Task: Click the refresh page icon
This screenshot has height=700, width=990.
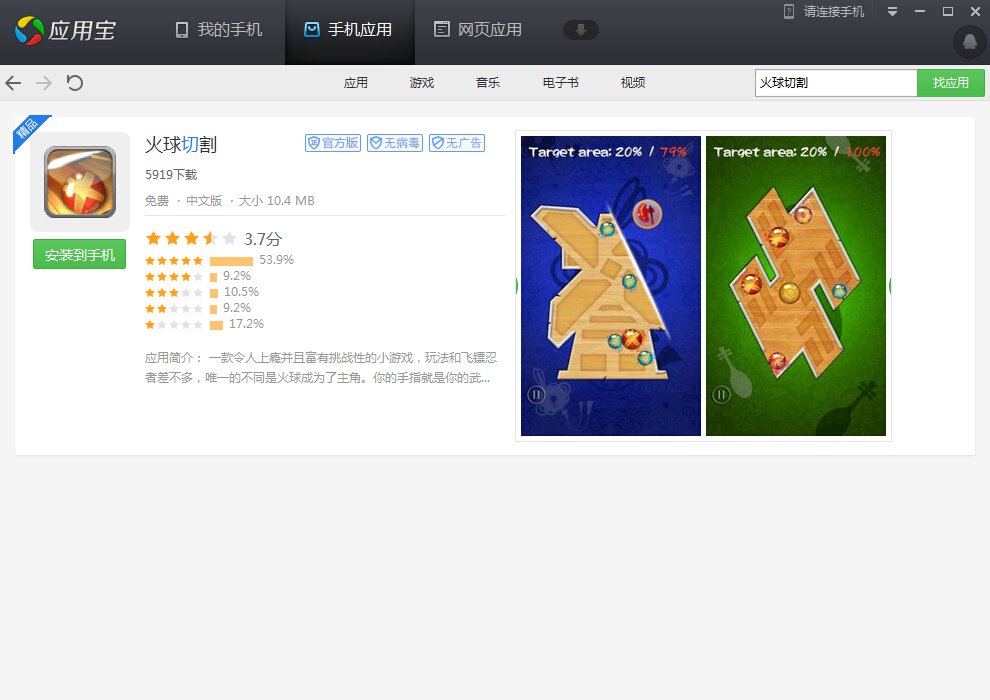Action: coord(75,83)
